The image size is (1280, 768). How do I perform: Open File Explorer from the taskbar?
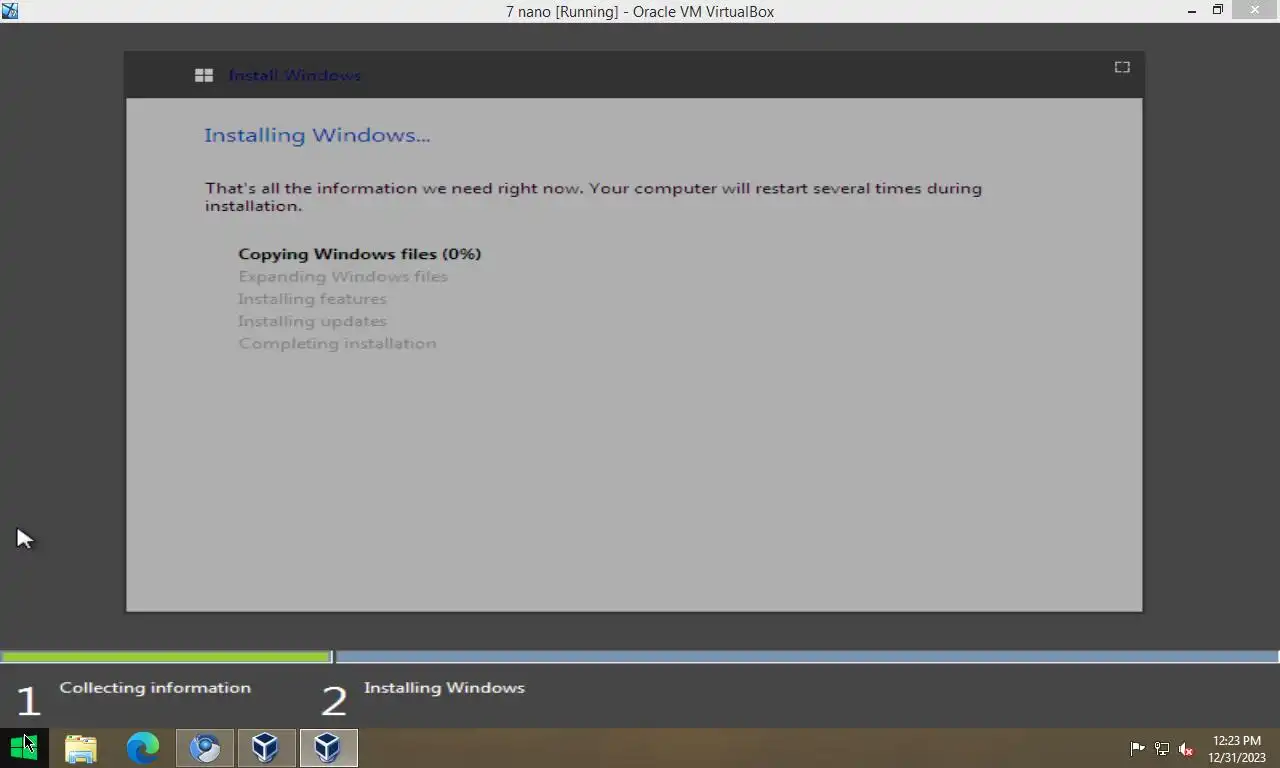pyautogui.click(x=81, y=748)
